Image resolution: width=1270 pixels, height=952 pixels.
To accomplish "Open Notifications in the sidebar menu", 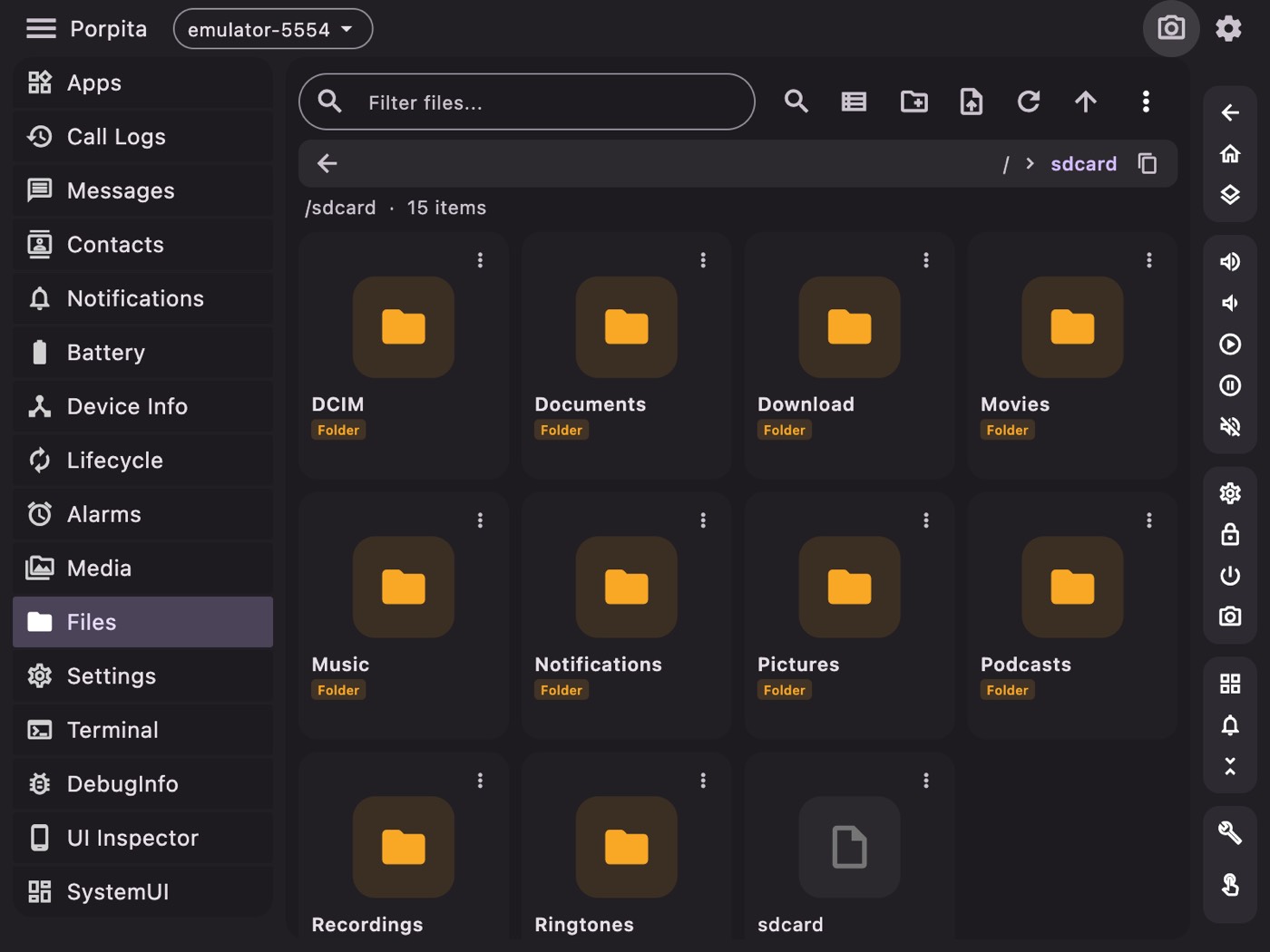I will click(x=142, y=298).
